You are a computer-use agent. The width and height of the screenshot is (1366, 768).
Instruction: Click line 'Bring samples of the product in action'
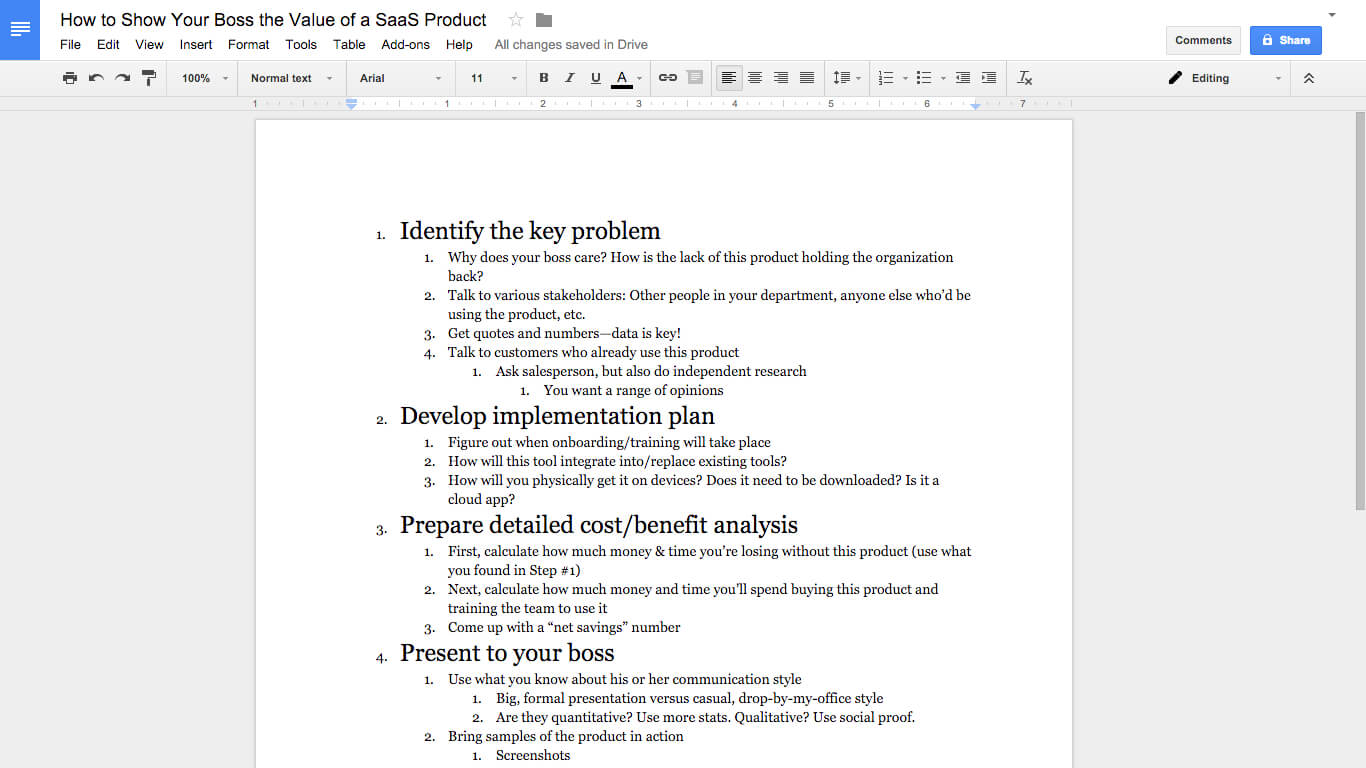coord(566,736)
